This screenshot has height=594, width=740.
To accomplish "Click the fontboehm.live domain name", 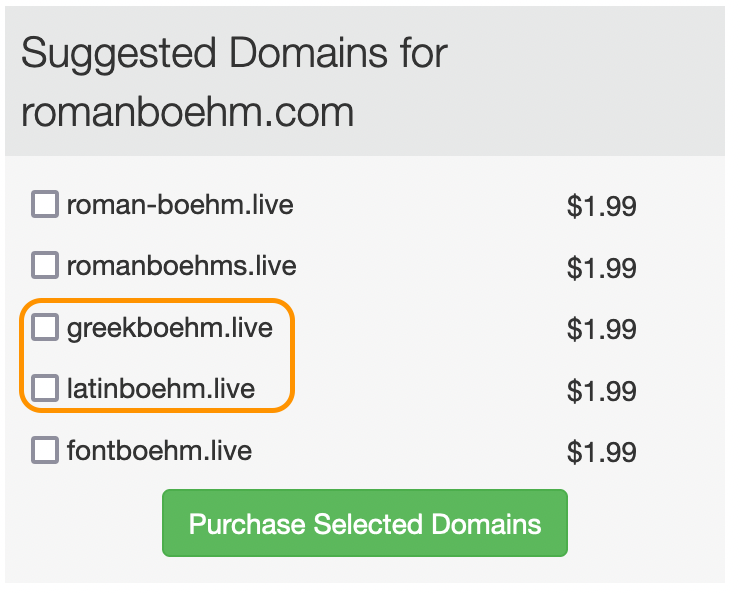I will click(159, 451).
